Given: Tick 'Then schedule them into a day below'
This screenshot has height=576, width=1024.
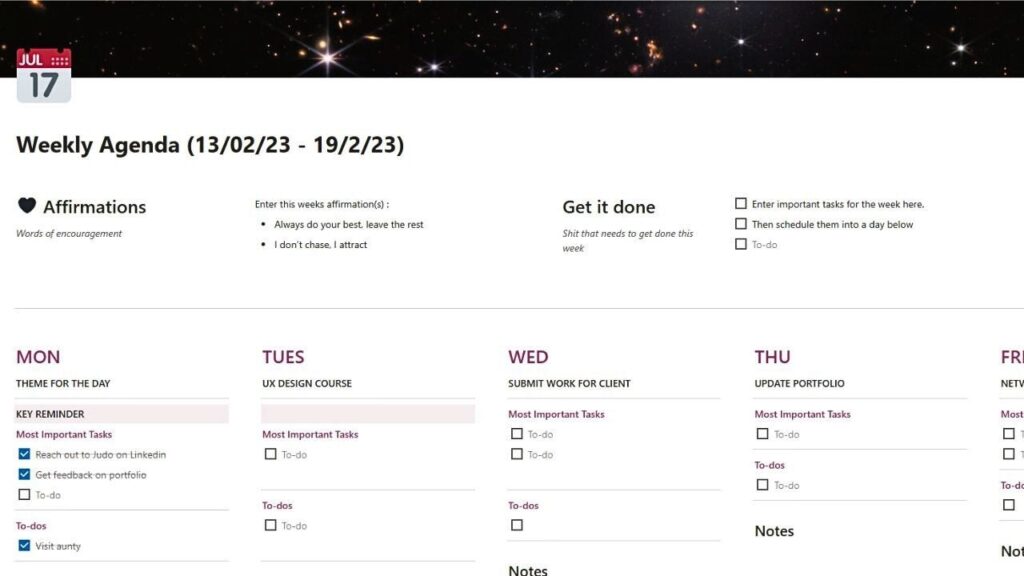Looking at the screenshot, I should coord(741,224).
